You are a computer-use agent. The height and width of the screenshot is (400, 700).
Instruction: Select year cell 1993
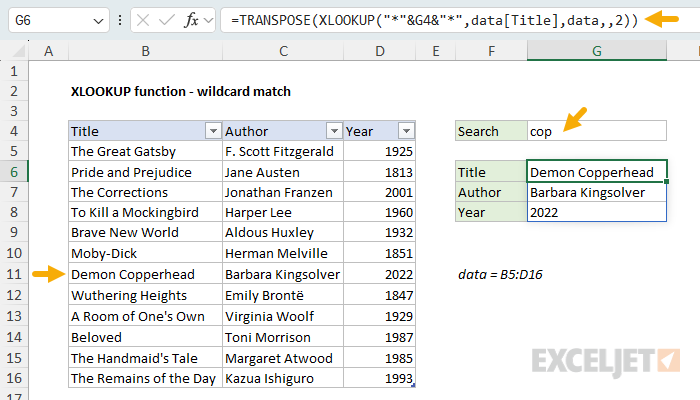click(379, 378)
